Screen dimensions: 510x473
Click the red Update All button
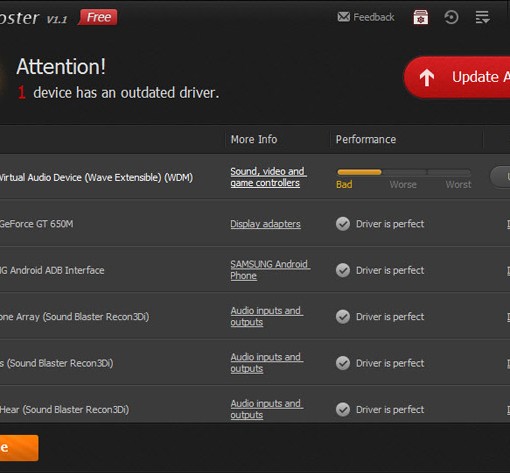tap(457, 77)
